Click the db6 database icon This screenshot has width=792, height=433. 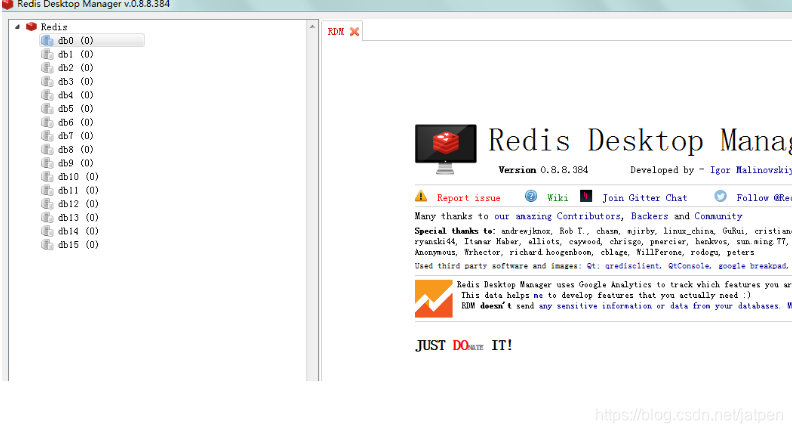(x=47, y=122)
